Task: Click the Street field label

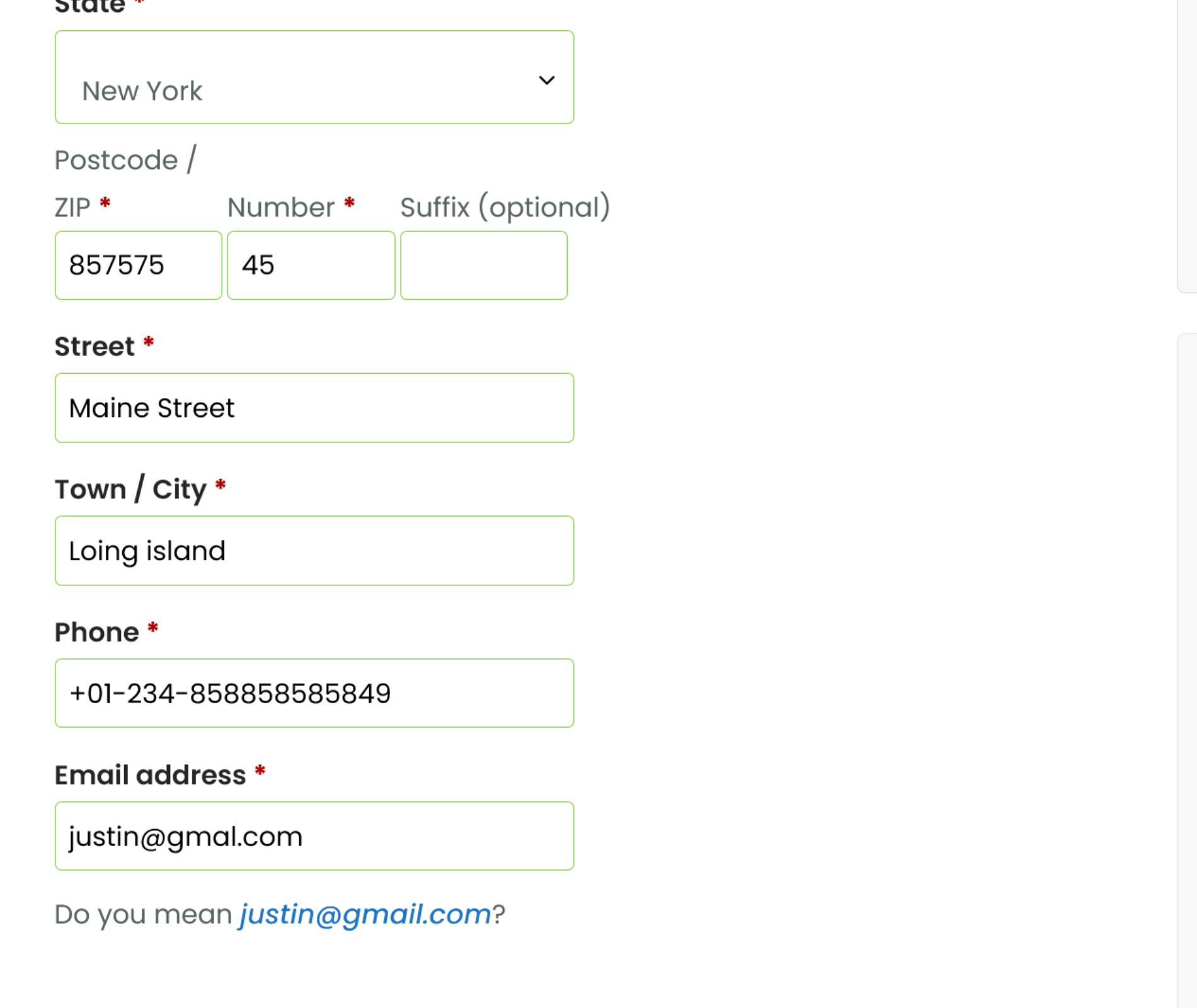Action: click(x=94, y=346)
